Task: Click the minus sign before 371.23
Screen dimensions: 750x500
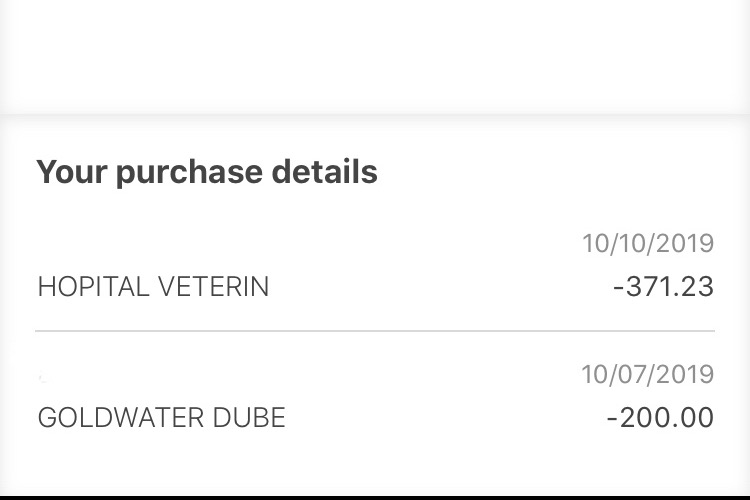Action: coord(619,288)
